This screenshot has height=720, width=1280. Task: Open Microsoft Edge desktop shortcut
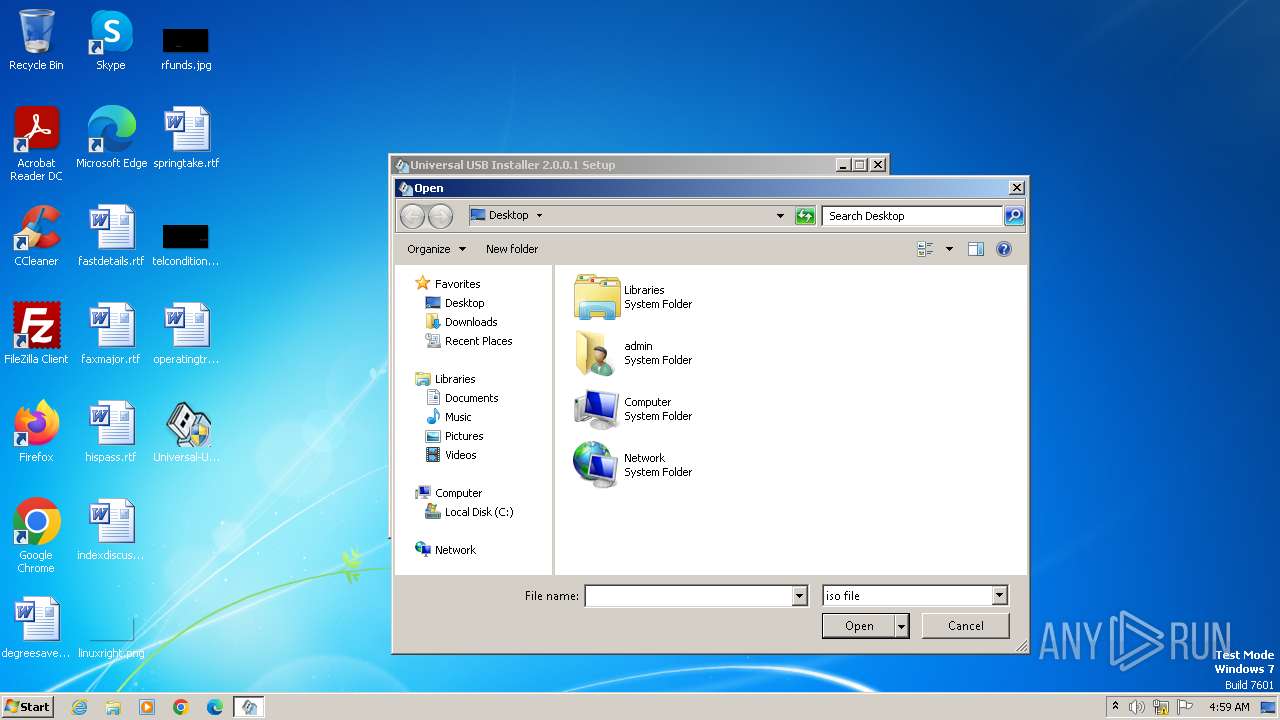click(111, 138)
